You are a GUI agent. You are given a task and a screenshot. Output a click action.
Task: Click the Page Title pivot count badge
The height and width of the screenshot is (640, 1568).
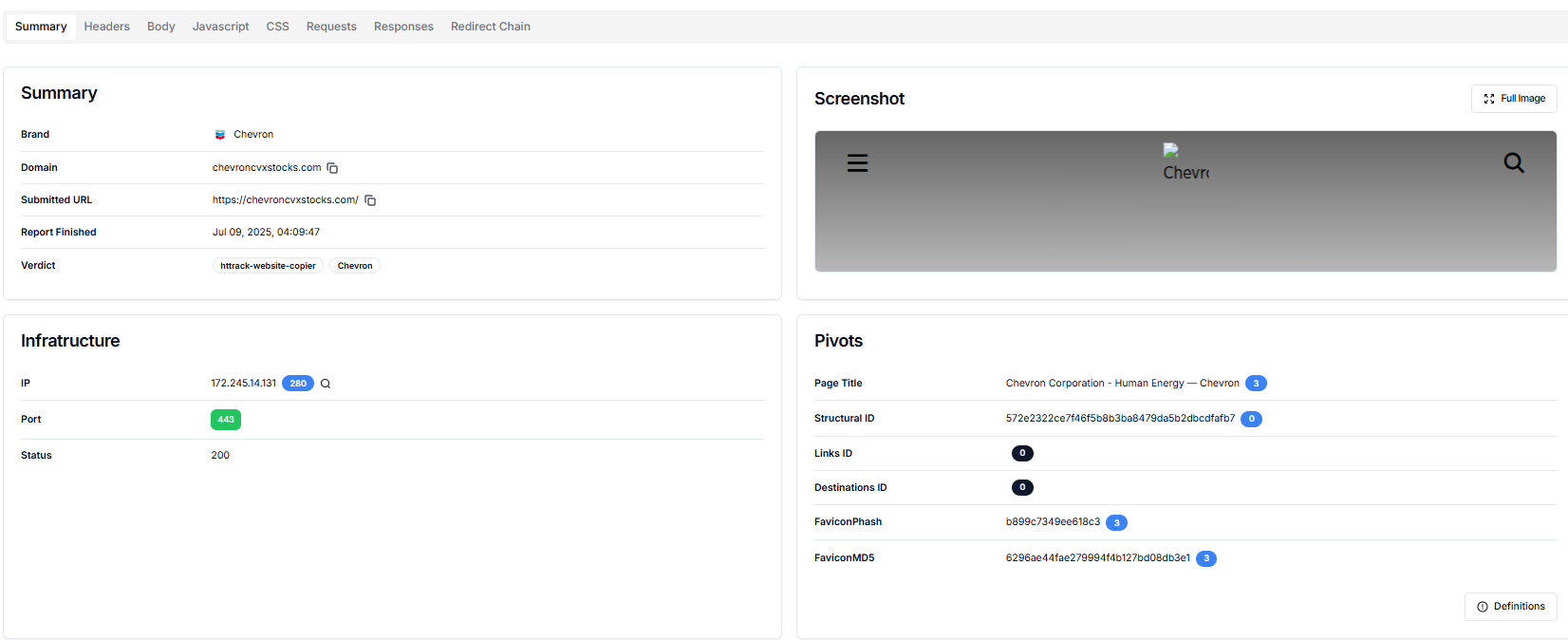click(1256, 384)
